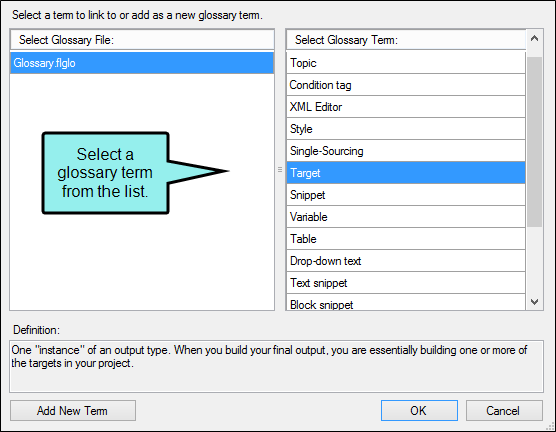
Task: Choose the XML Editor term
Action: [406, 107]
